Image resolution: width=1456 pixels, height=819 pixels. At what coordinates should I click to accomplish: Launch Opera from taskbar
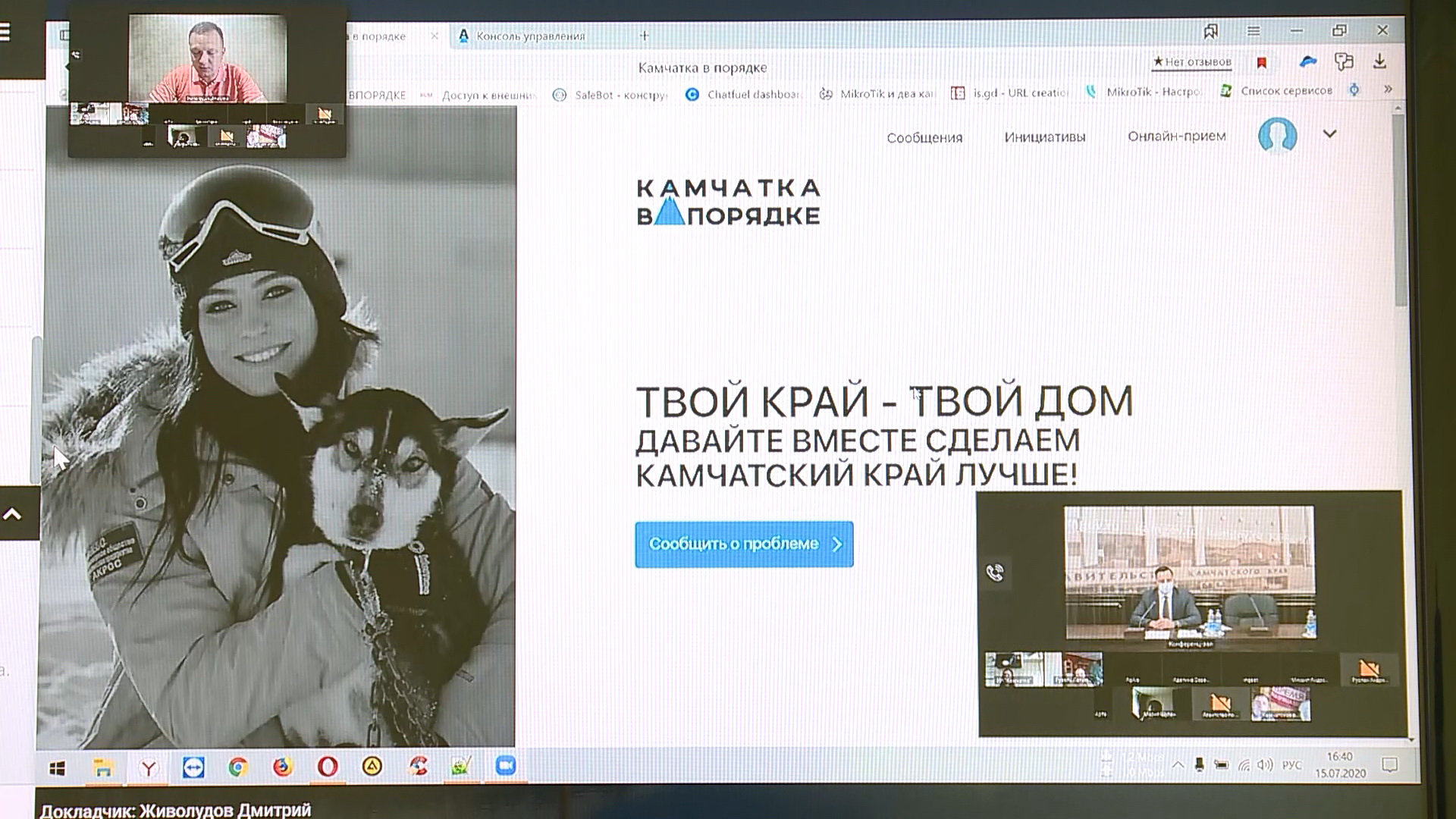click(328, 767)
